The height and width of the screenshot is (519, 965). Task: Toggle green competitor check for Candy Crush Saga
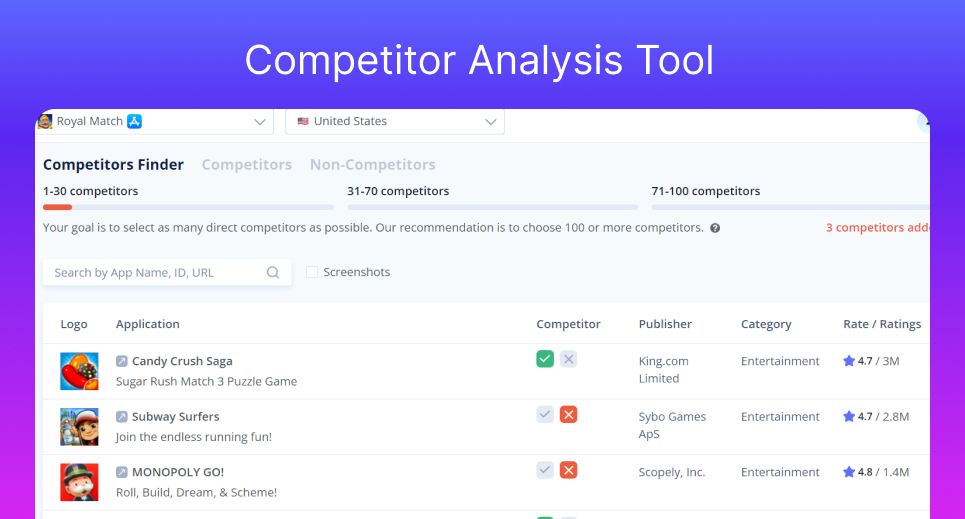click(x=545, y=359)
